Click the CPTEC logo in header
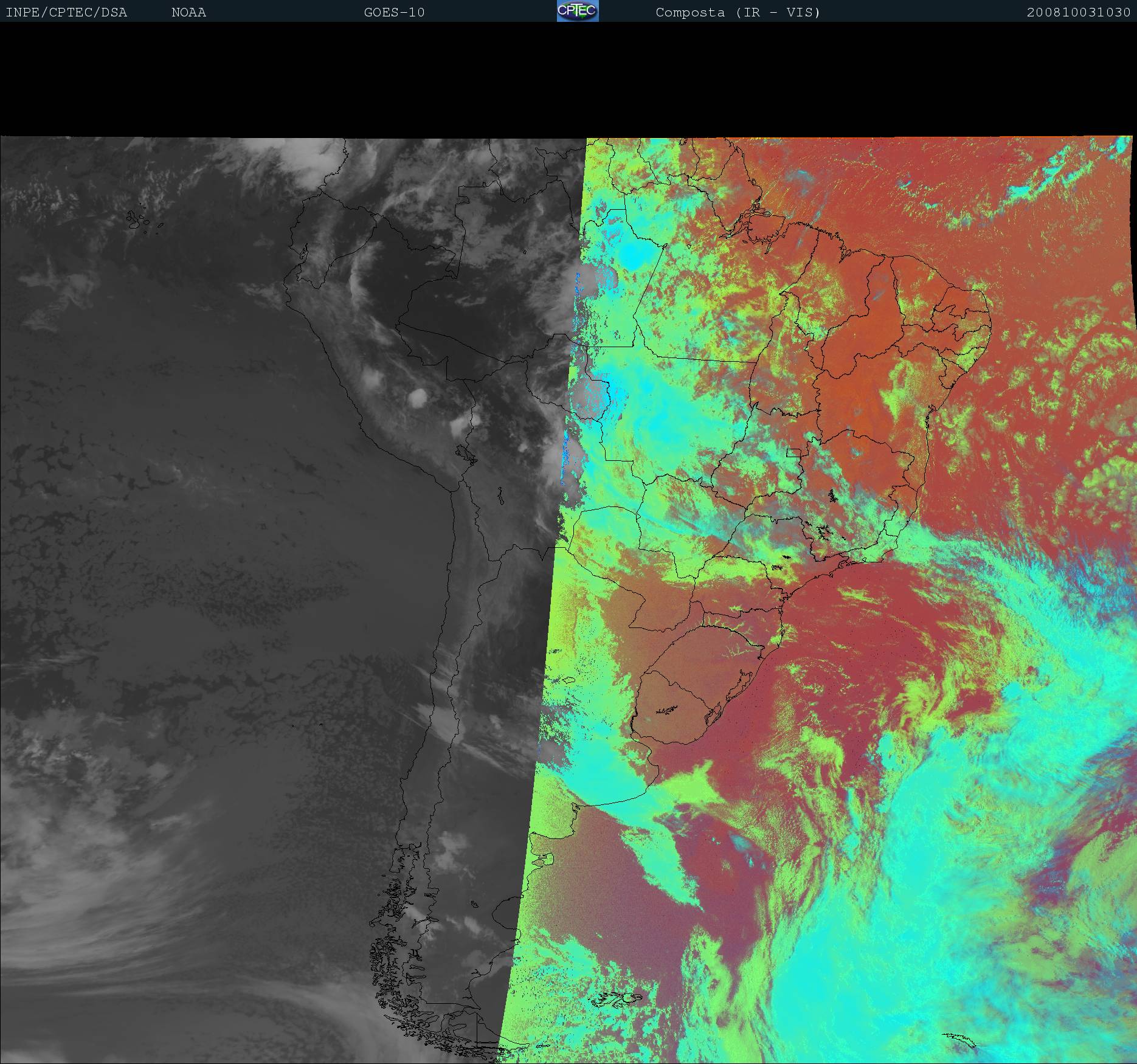This screenshot has width=1137, height=1064. click(577, 12)
